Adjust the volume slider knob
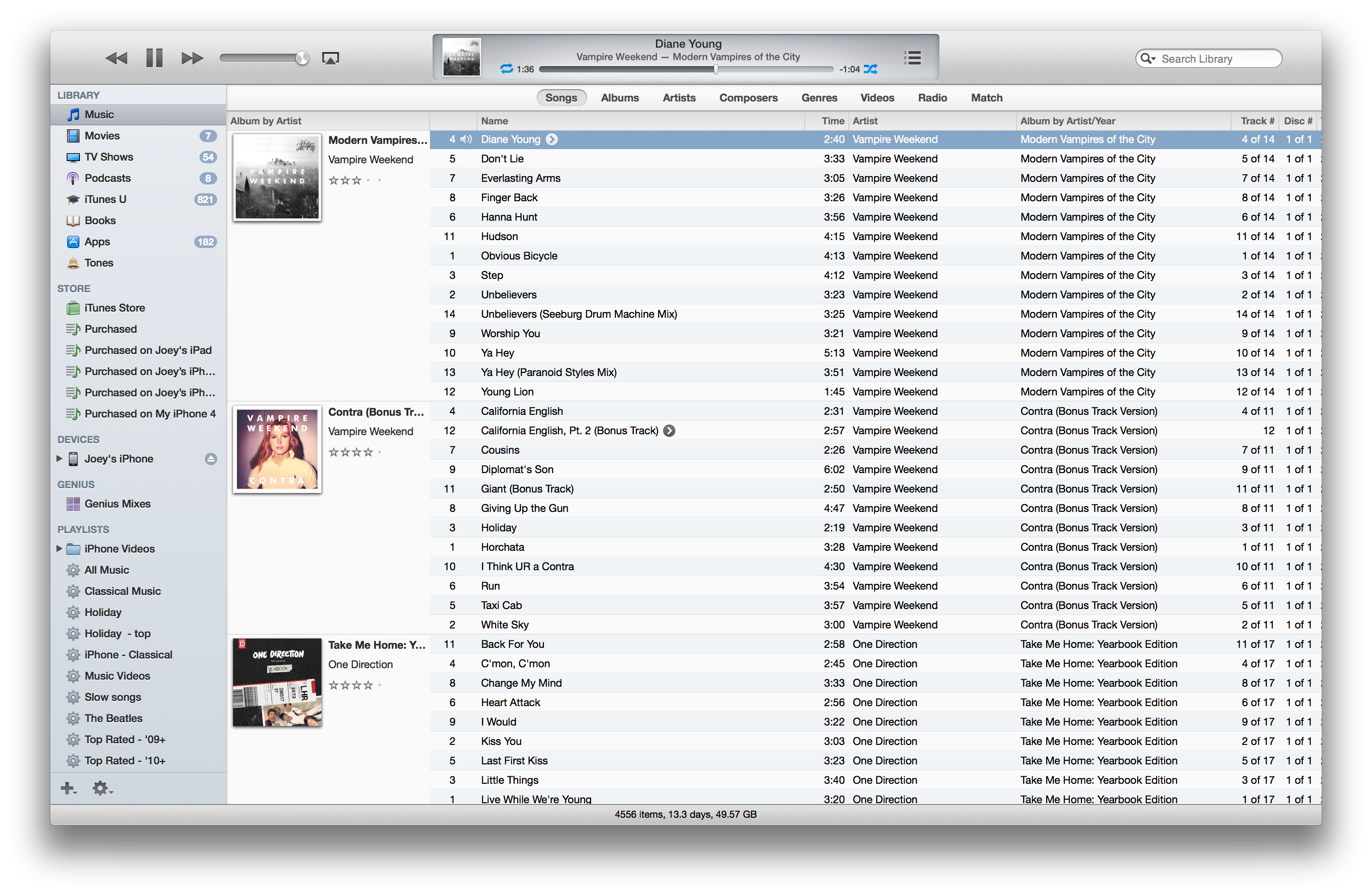The height and width of the screenshot is (895, 1372). pyautogui.click(x=302, y=58)
